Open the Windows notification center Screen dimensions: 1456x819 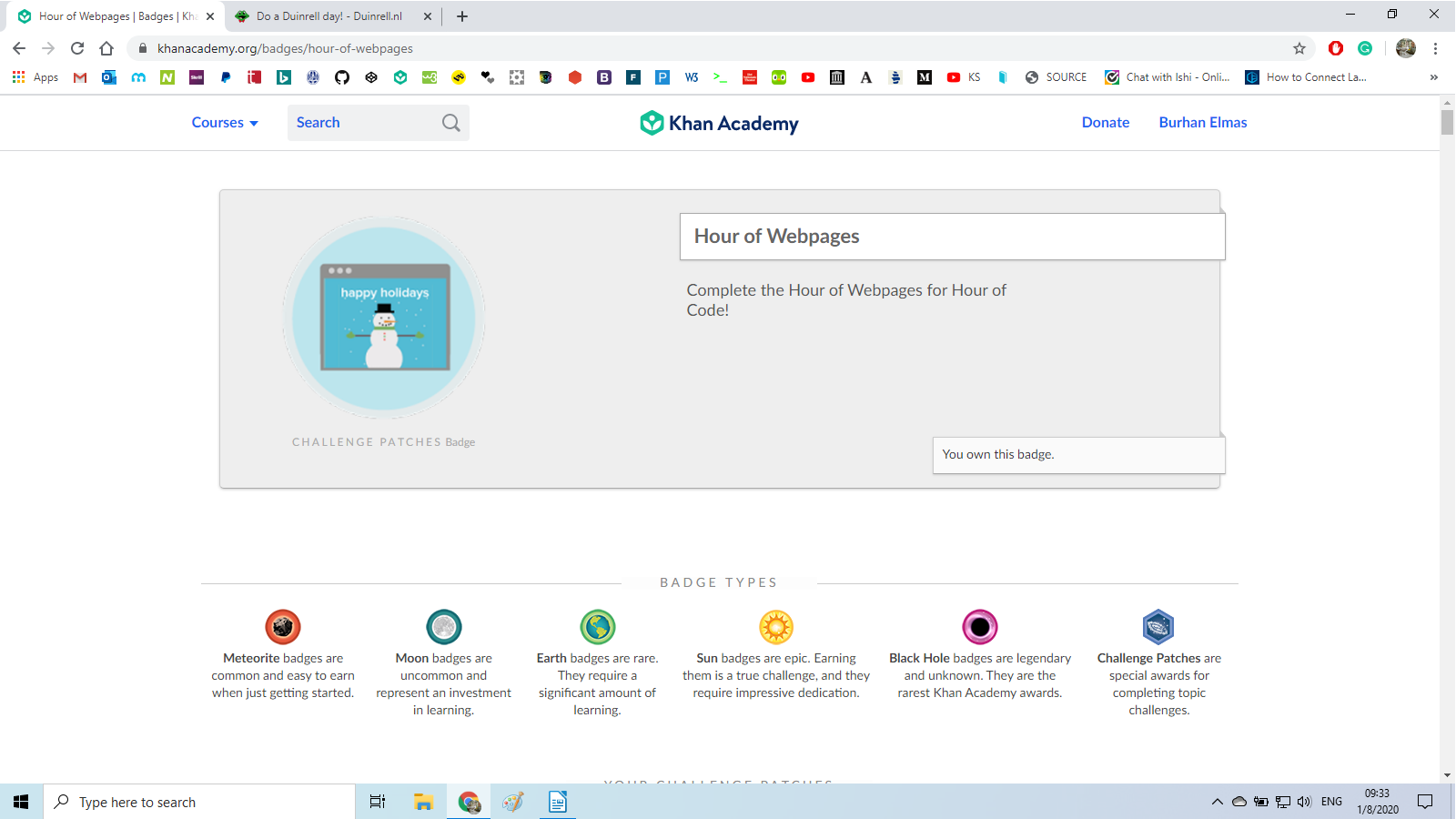(1425, 802)
